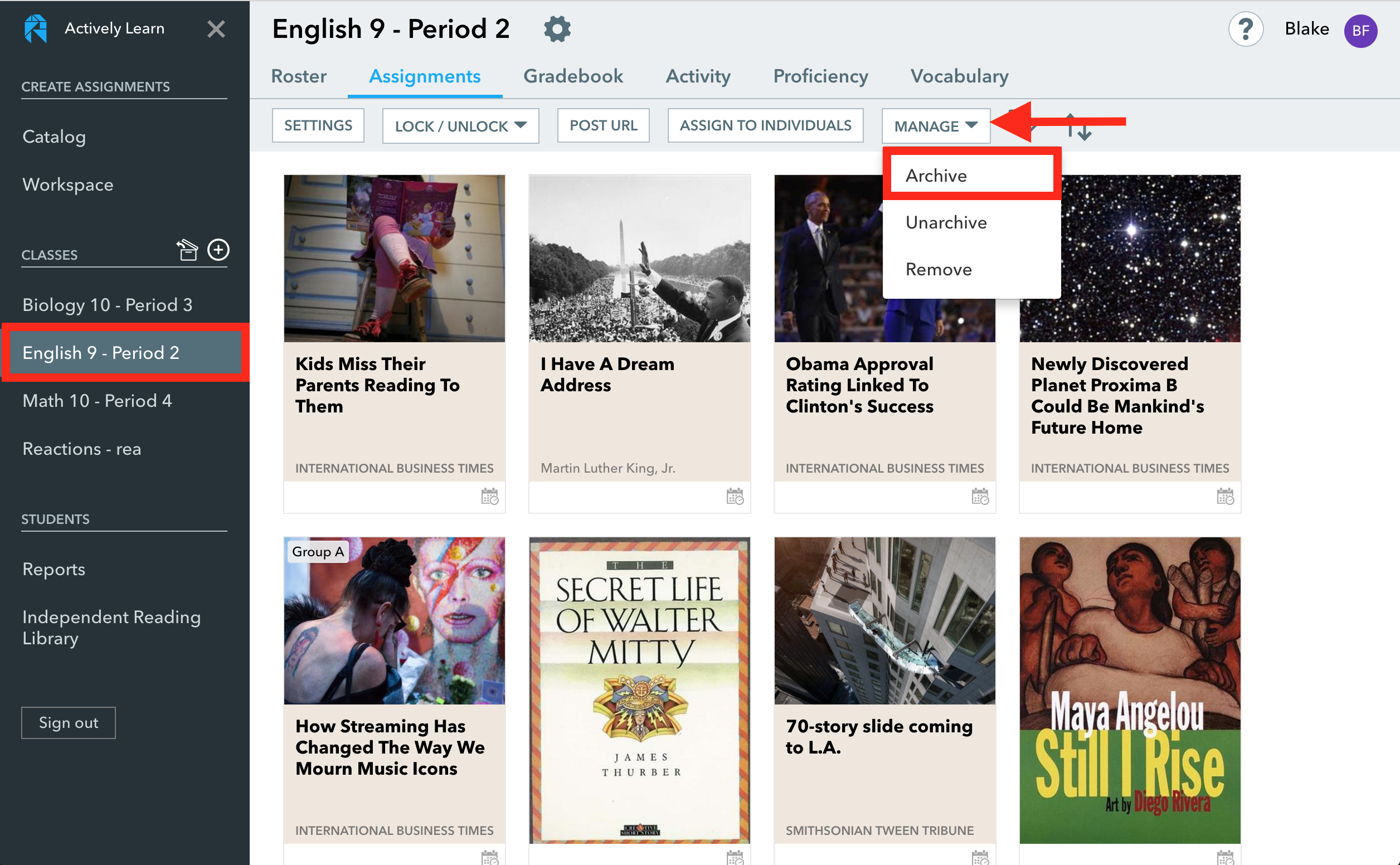
Task: Open calendar icon on Proxima B card
Action: point(1226,496)
